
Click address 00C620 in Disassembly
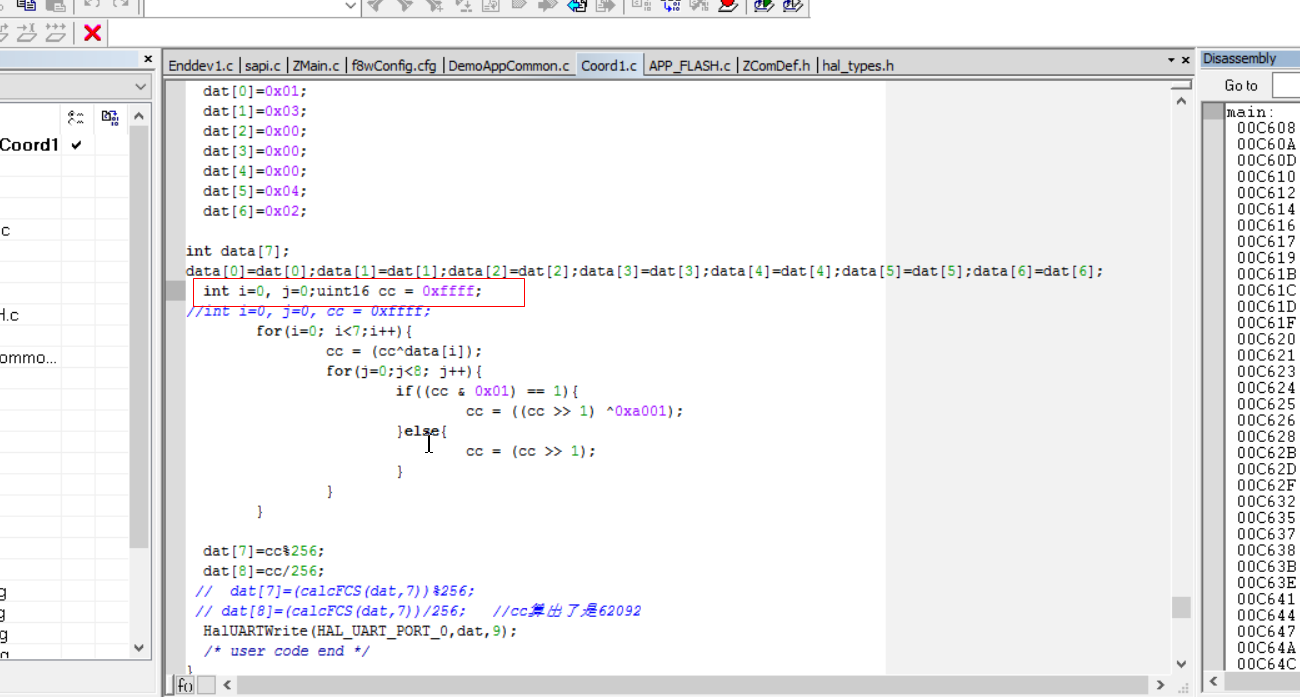(1266, 339)
